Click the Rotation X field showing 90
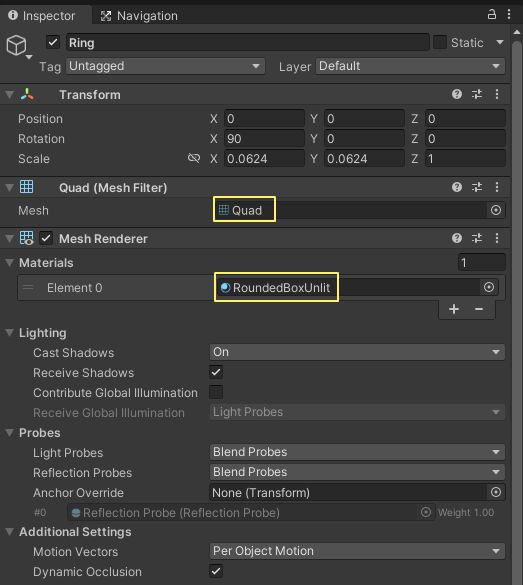The height and width of the screenshot is (585, 523). point(264,139)
